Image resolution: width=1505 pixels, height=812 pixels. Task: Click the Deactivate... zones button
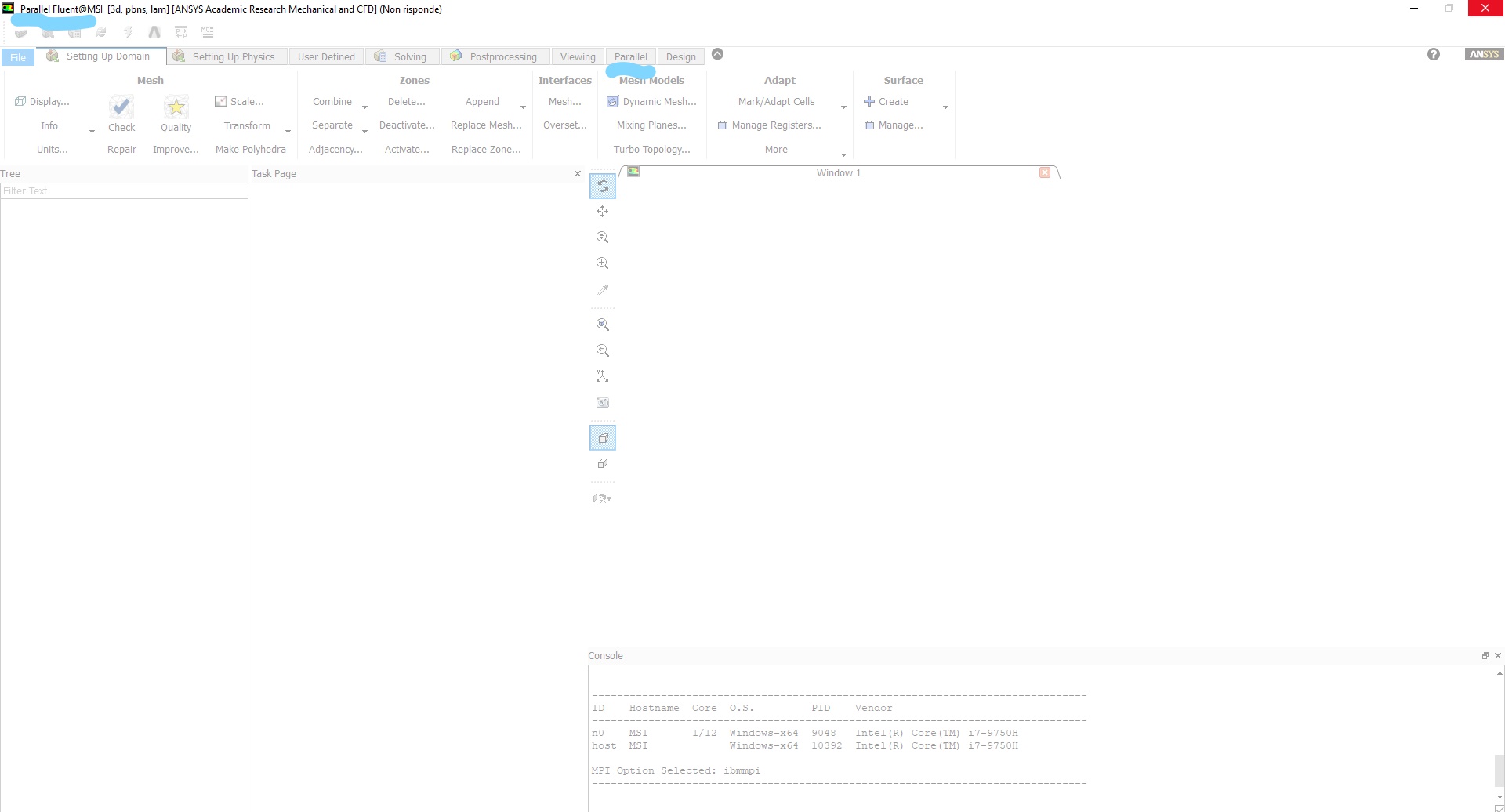click(407, 125)
